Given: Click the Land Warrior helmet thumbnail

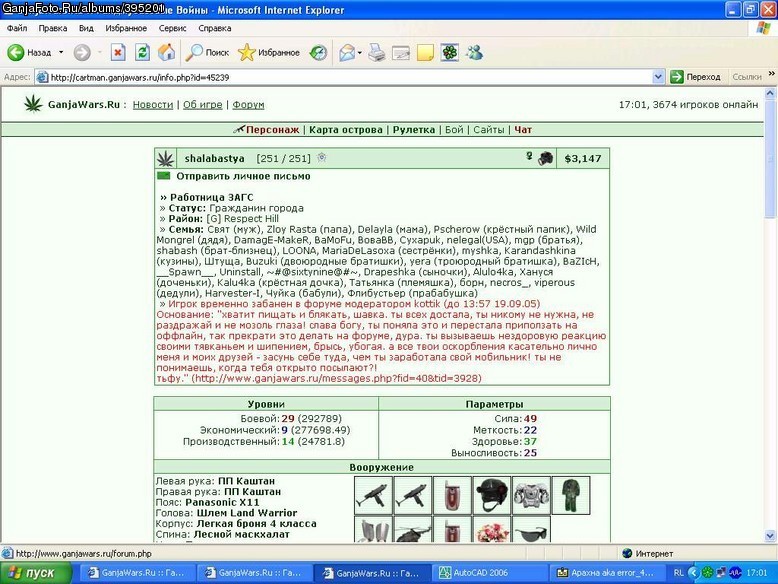Looking at the screenshot, I should coord(492,495).
